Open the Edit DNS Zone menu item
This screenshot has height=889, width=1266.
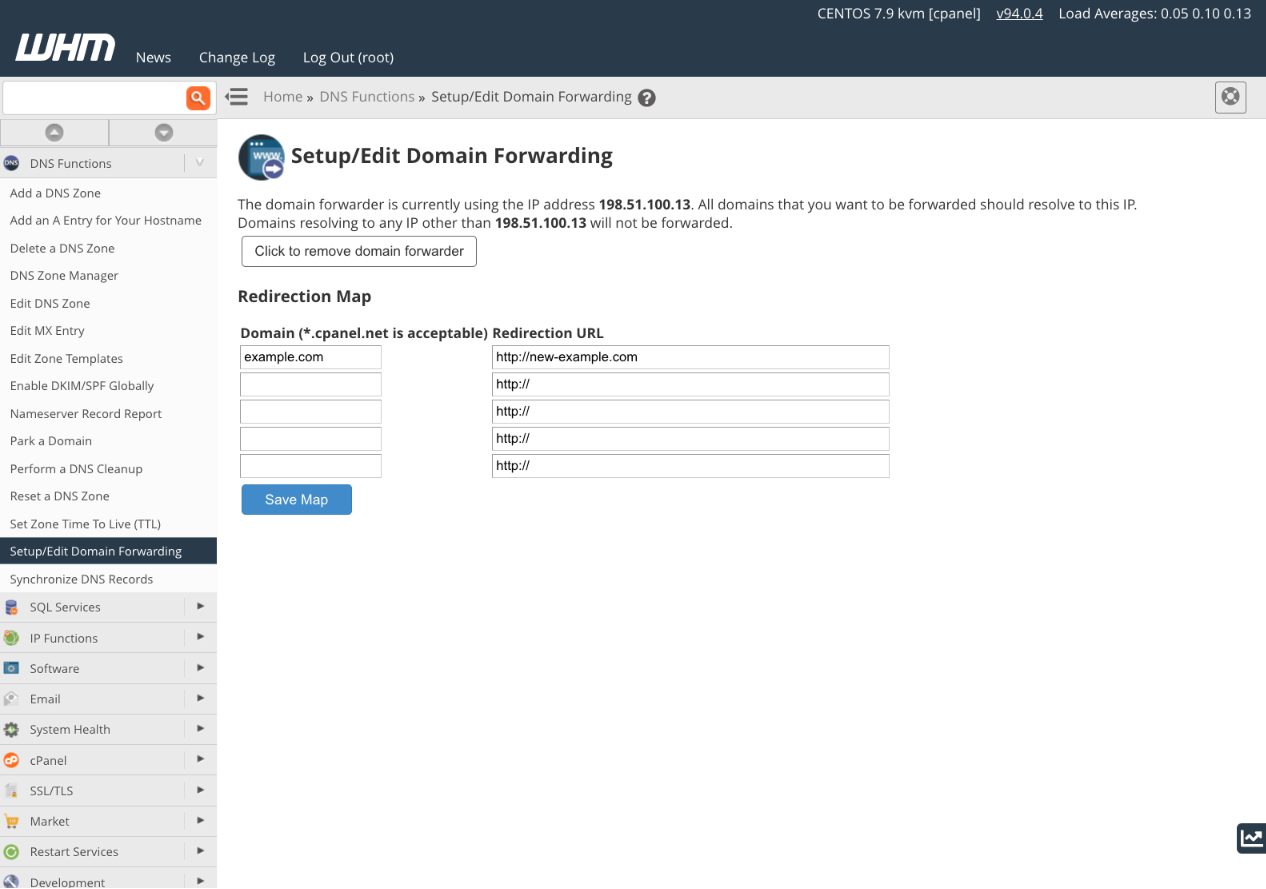(50, 303)
